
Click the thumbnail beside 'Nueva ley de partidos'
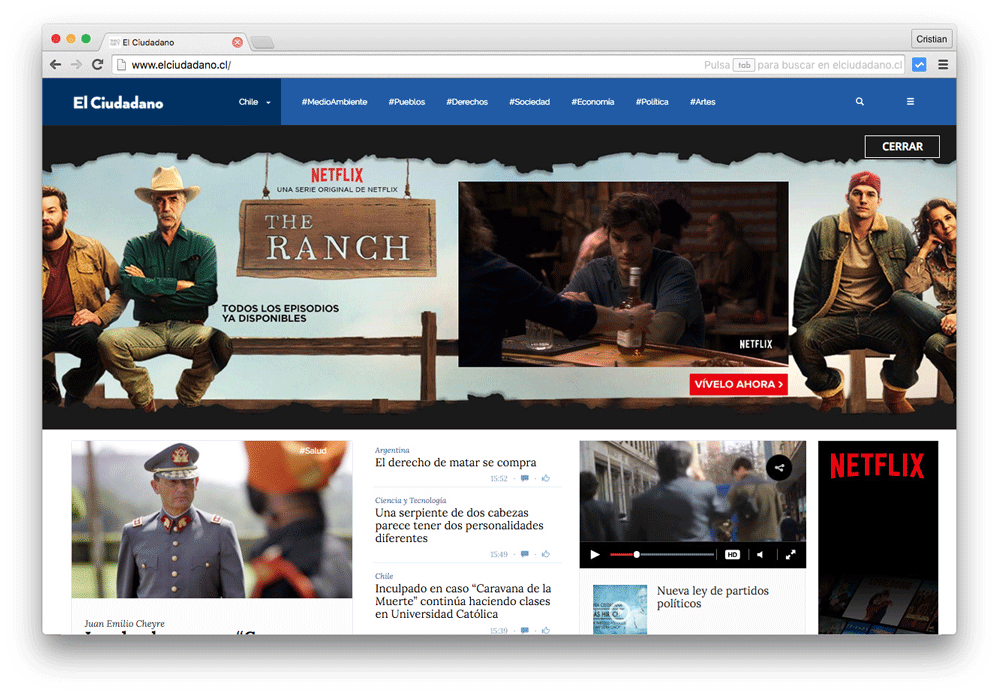(620, 609)
